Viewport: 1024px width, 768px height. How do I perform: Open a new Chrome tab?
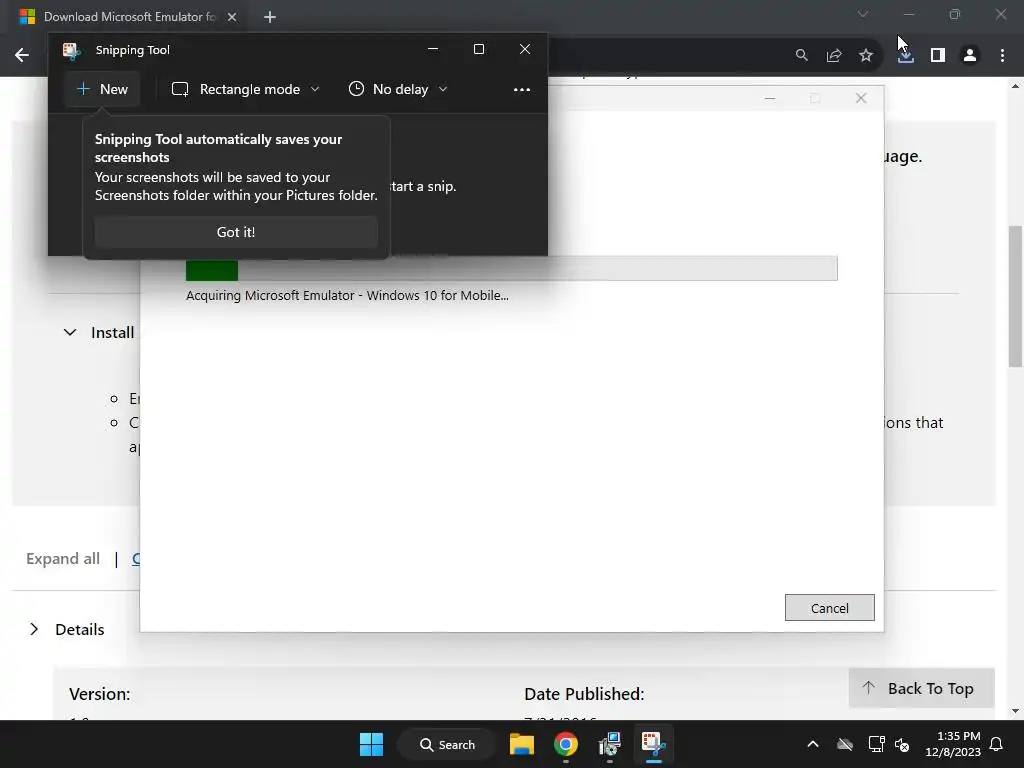(270, 17)
